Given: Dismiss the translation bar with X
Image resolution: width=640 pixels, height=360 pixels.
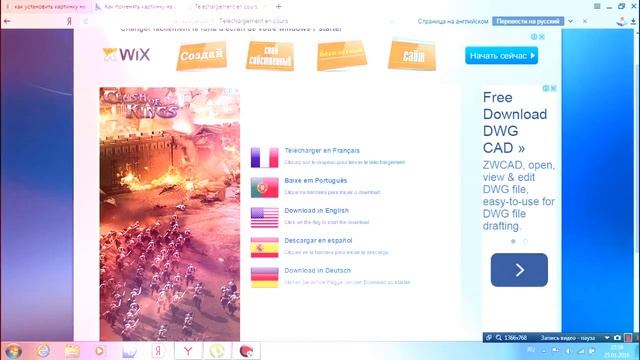Looking at the screenshot, I should click(585, 21).
